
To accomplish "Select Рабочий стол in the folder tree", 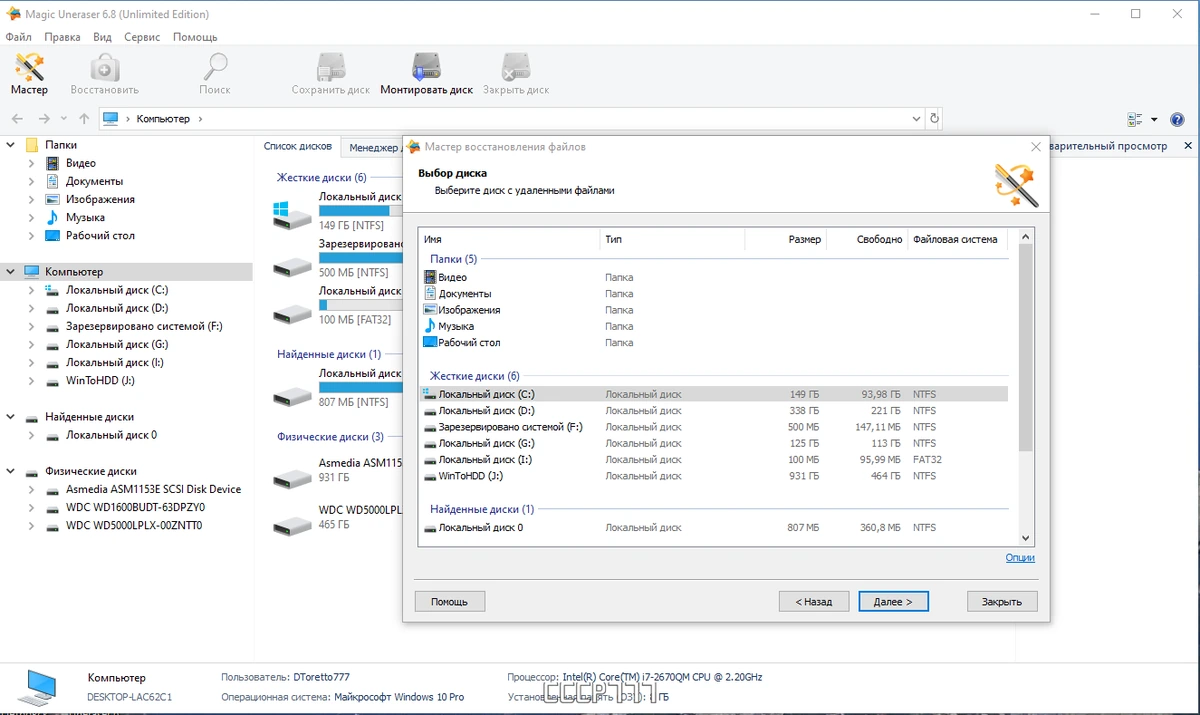I will (100, 236).
